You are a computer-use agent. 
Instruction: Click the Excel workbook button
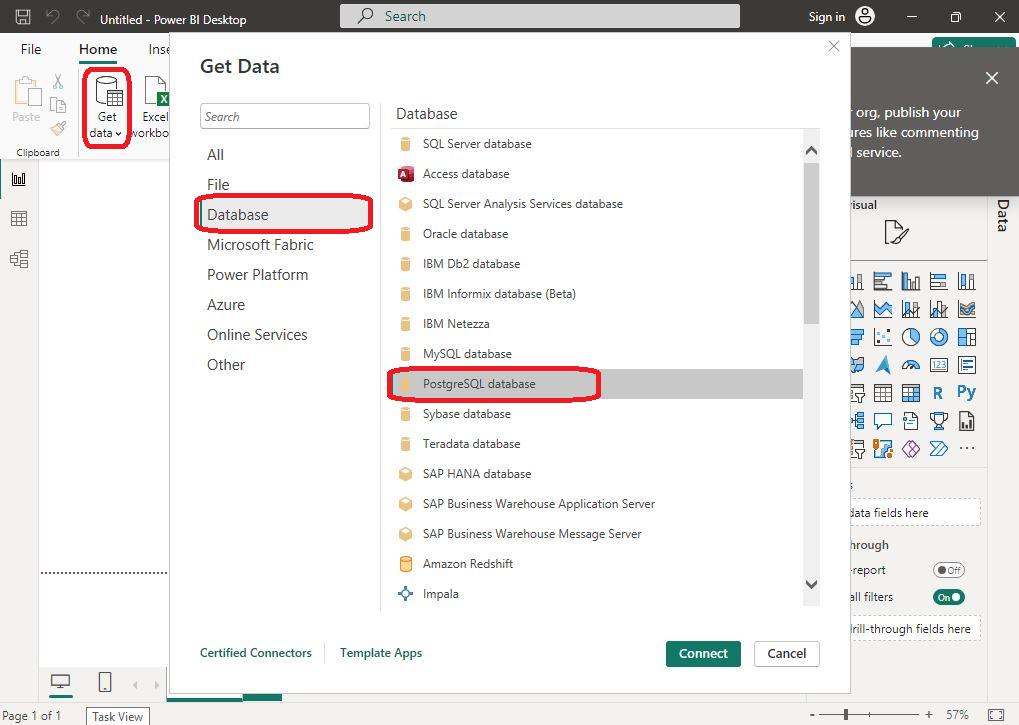pos(155,108)
